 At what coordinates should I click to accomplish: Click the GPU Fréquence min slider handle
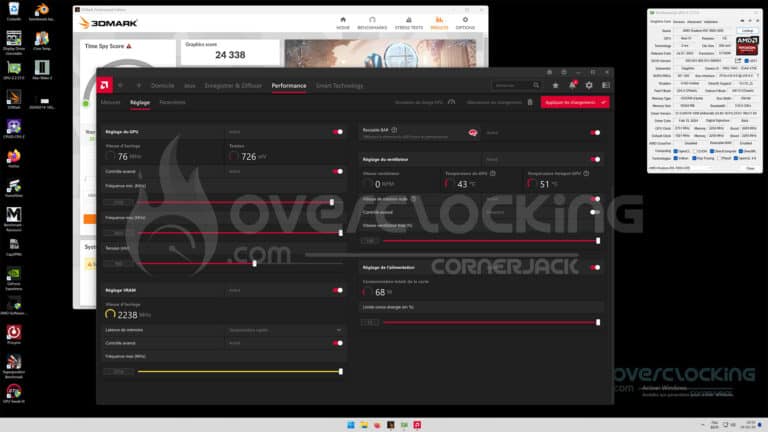[332, 202]
